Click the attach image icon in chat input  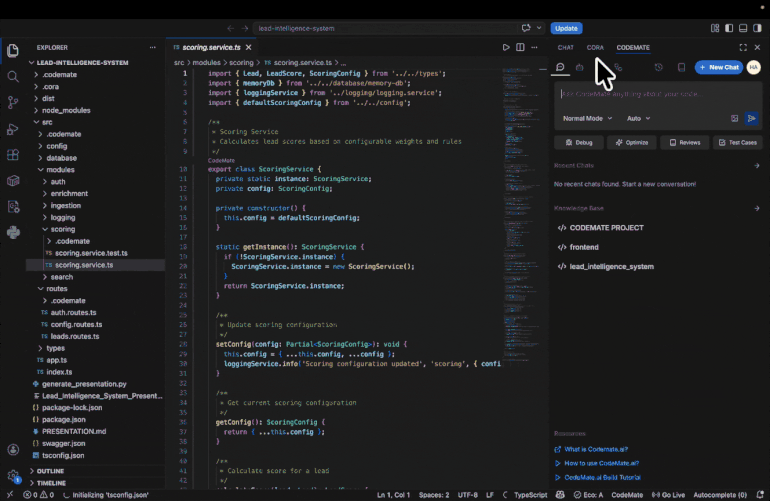coord(734,118)
